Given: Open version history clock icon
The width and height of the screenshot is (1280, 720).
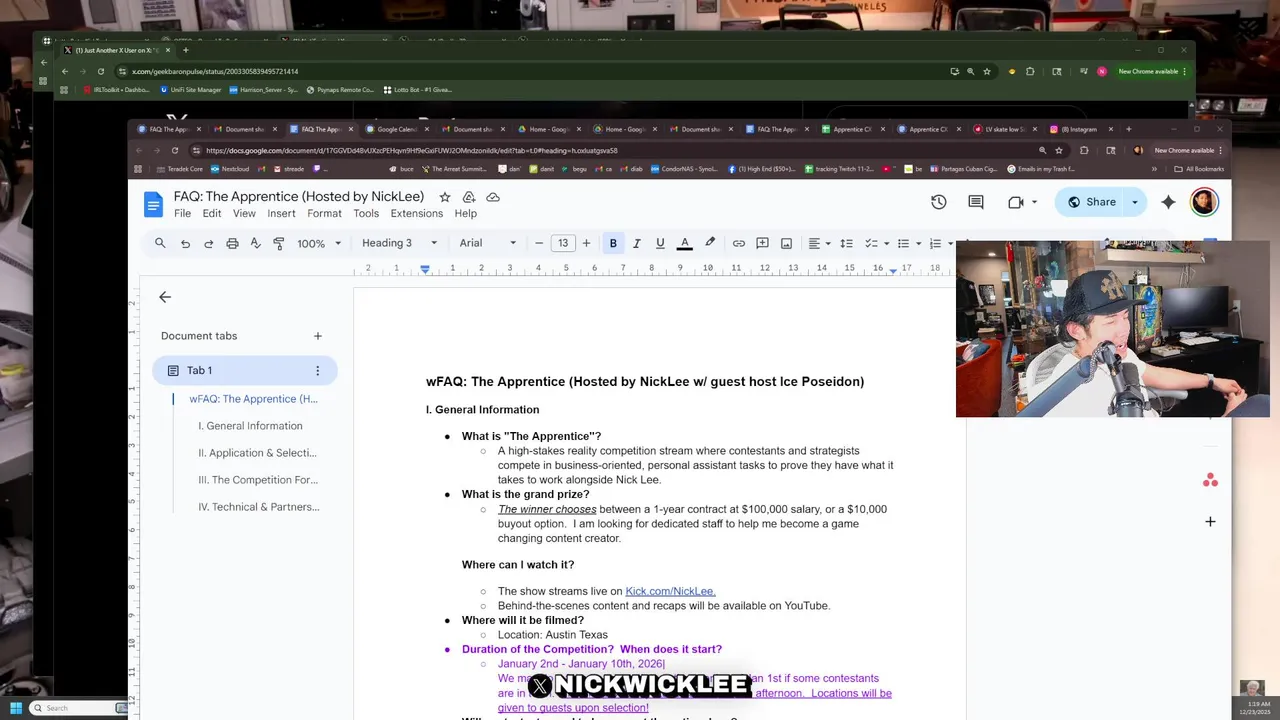Looking at the screenshot, I should [938, 202].
